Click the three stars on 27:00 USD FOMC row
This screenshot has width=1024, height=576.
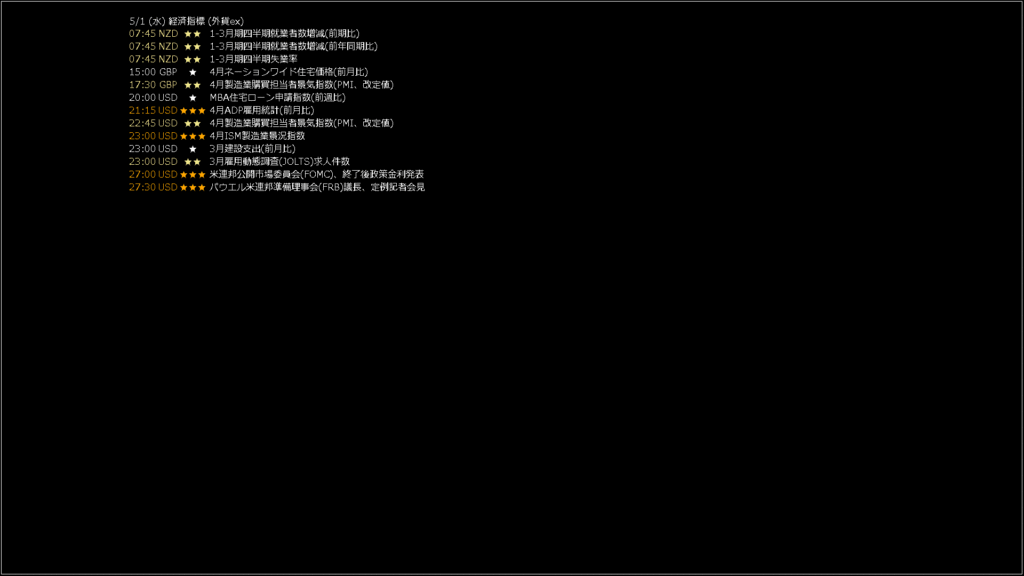193,175
